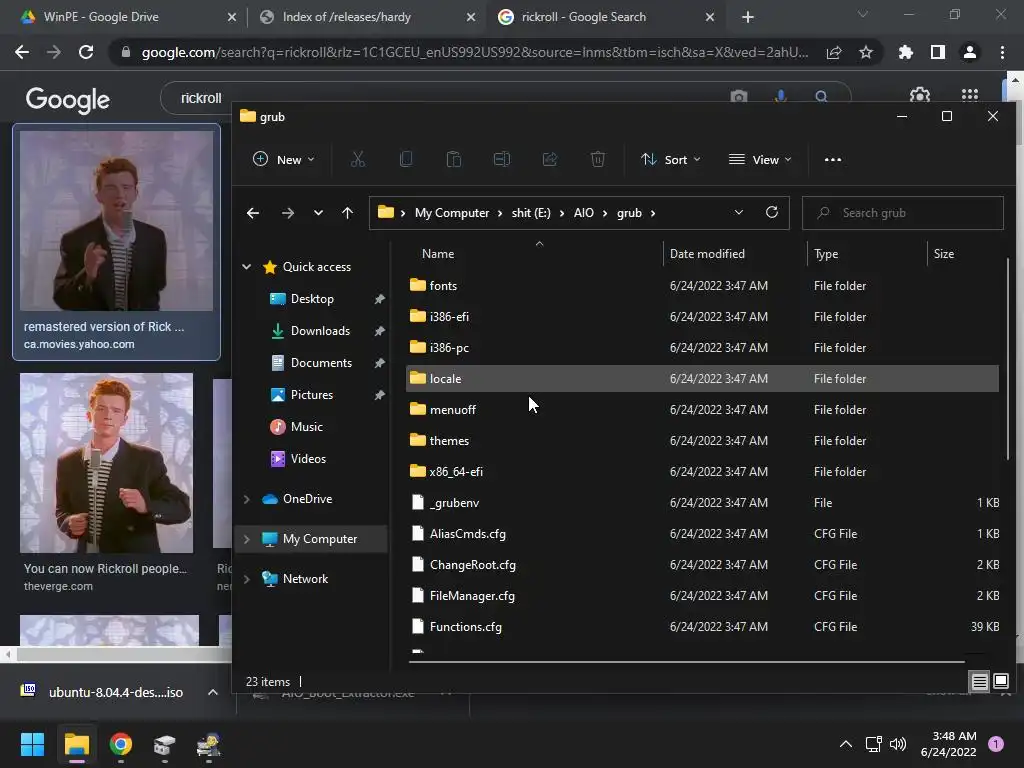The height and width of the screenshot is (768, 1024).
Task: Click the Rename icon in Explorer toolbar
Action: (502, 159)
